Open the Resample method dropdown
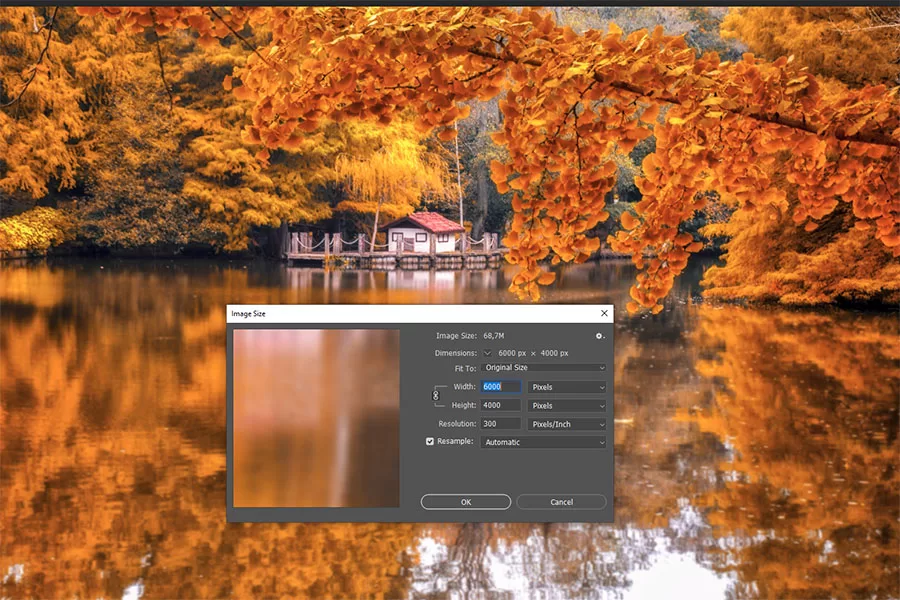Image resolution: width=900 pixels, height=600 pixels. [x=544, y=442]
